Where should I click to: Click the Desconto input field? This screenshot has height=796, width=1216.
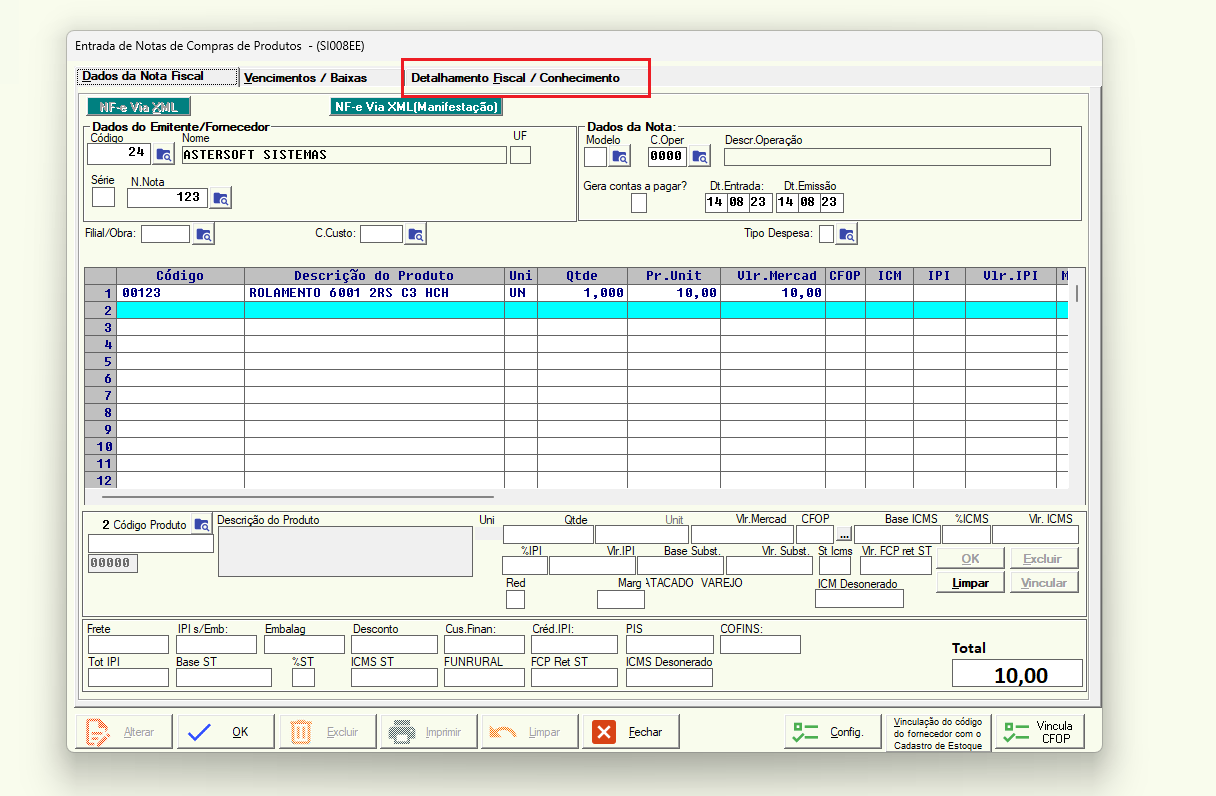click(x=395, y=645)
